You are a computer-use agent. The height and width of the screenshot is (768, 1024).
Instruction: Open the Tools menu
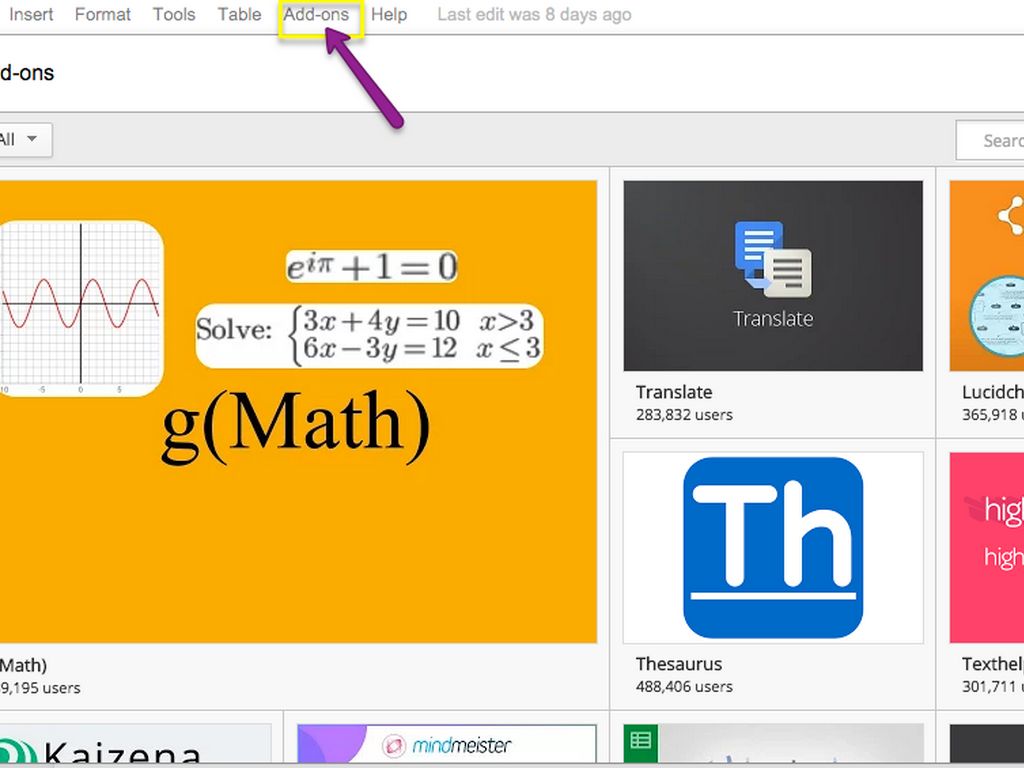coord(174,15)
